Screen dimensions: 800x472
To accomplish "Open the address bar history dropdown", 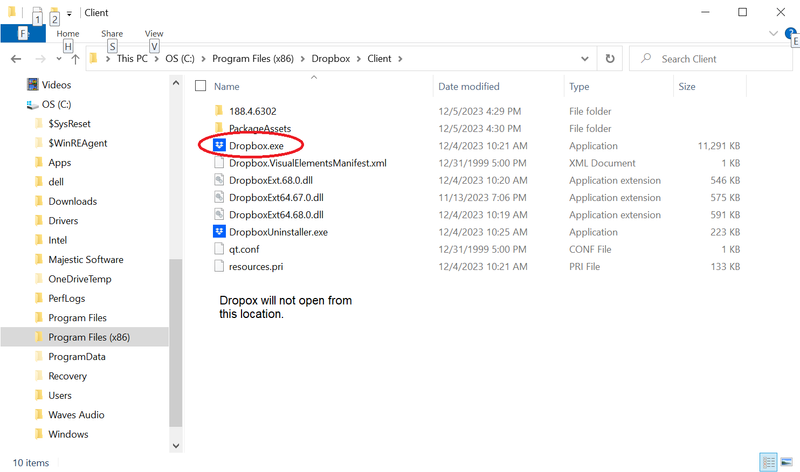I will coord(584,59).
